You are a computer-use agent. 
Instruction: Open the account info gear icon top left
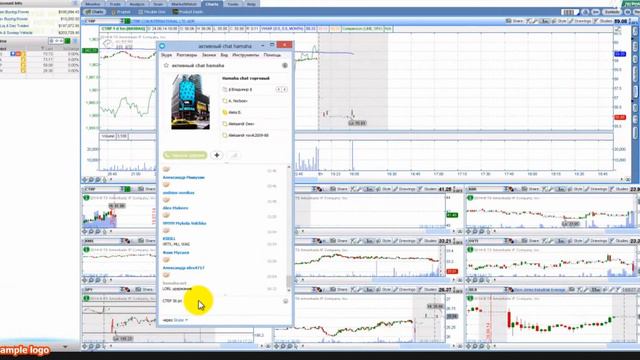(75, 3)
